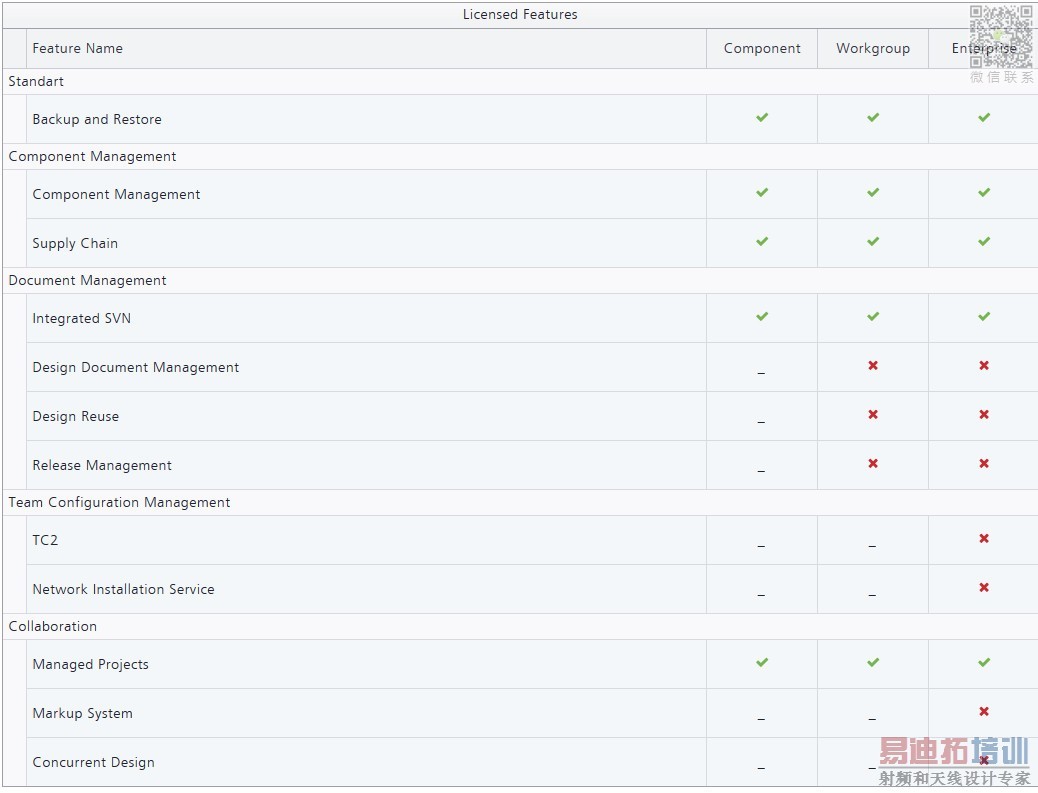
Task: Collapse the Document Management group row
Action: pyautogui.click(x=87, y=280)
